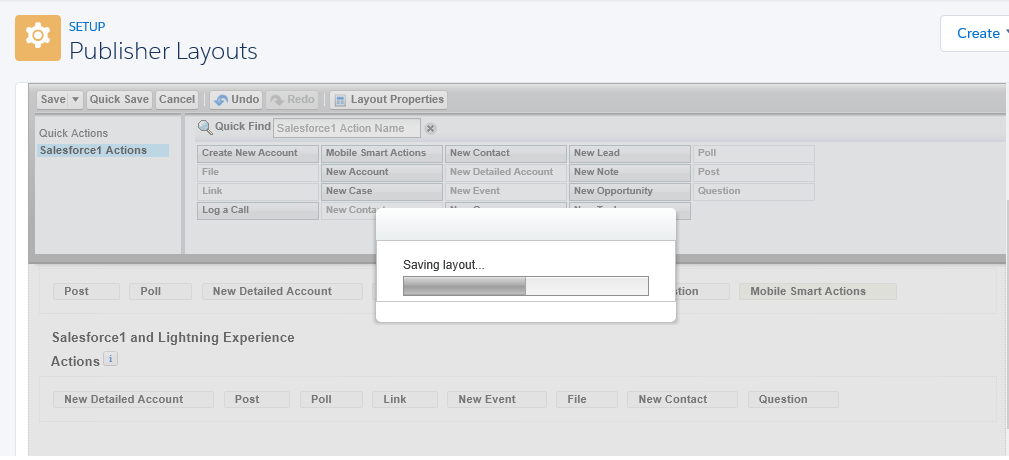Click the SETUP breadcrumb link
Image resolution: width=1009 pixels, height=460 pixels.
(87, 26)
